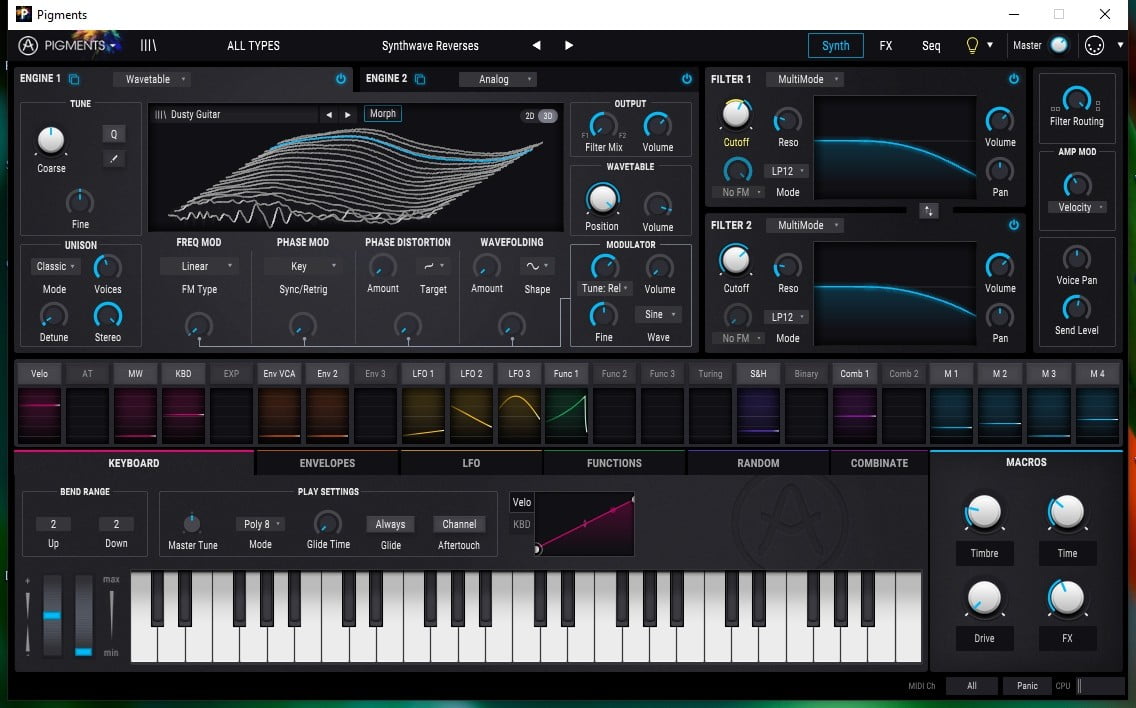Click the Panic button

pyautogui.click(x=1027, y=686)
